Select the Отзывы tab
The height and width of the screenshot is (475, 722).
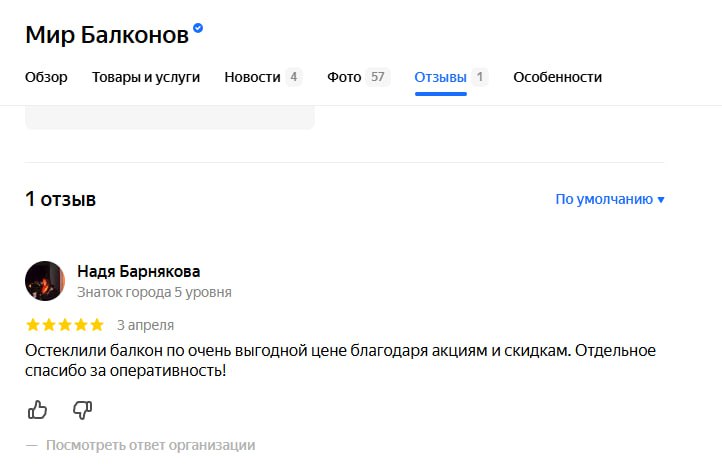[x=451, y=77]
